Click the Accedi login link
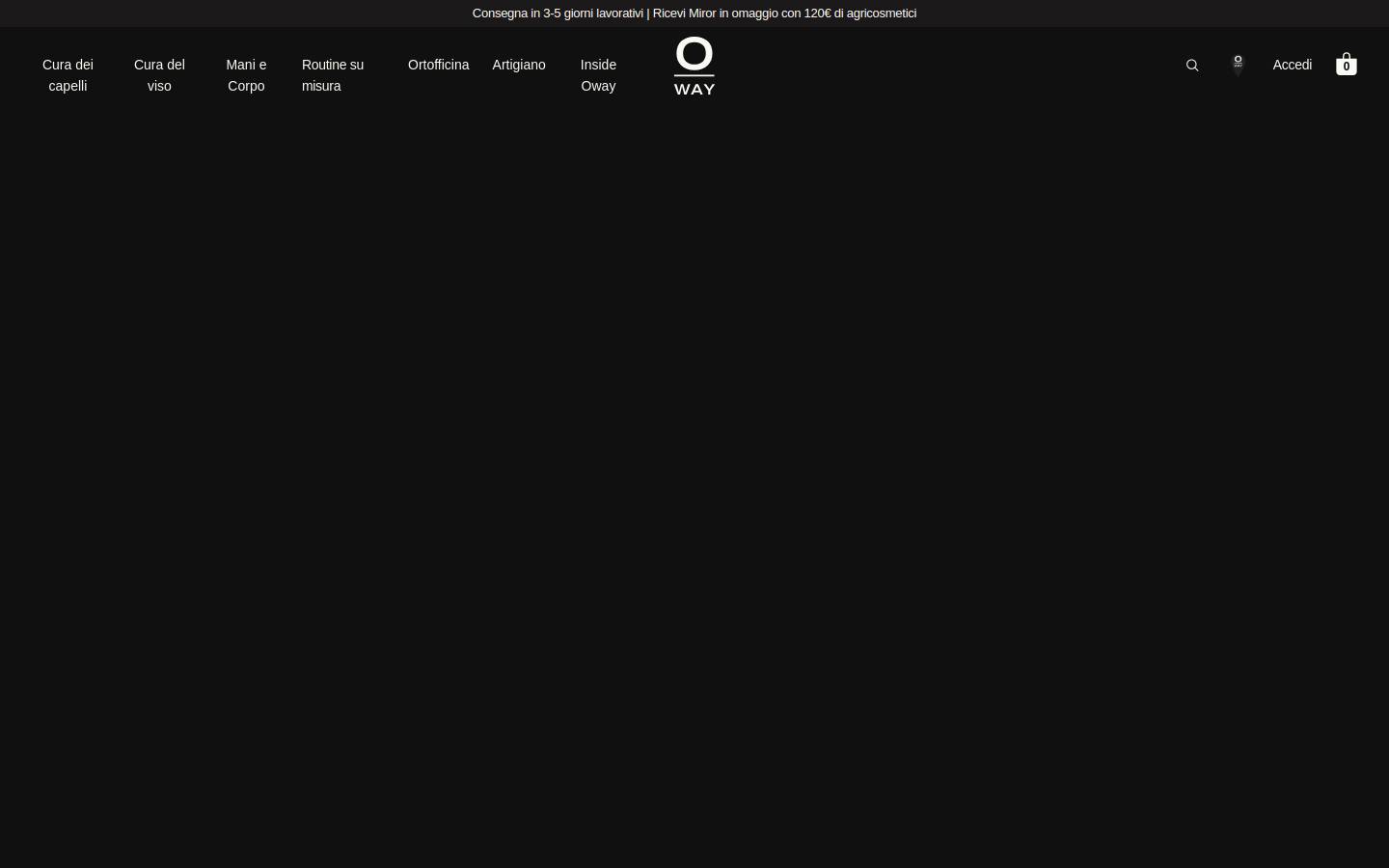This screenshot has width=1389, height=868. pyautogui.click(x=1293, y=65)
